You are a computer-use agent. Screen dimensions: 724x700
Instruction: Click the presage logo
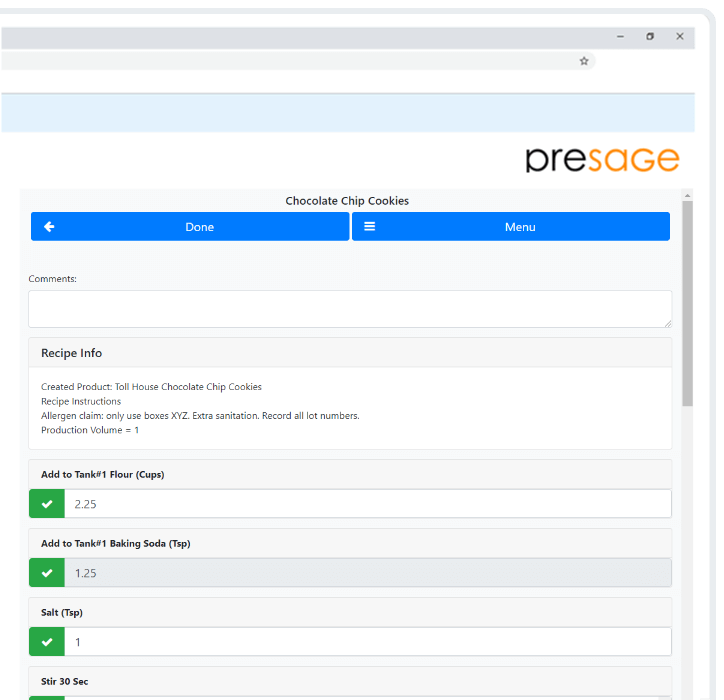[x=602, y=160]
